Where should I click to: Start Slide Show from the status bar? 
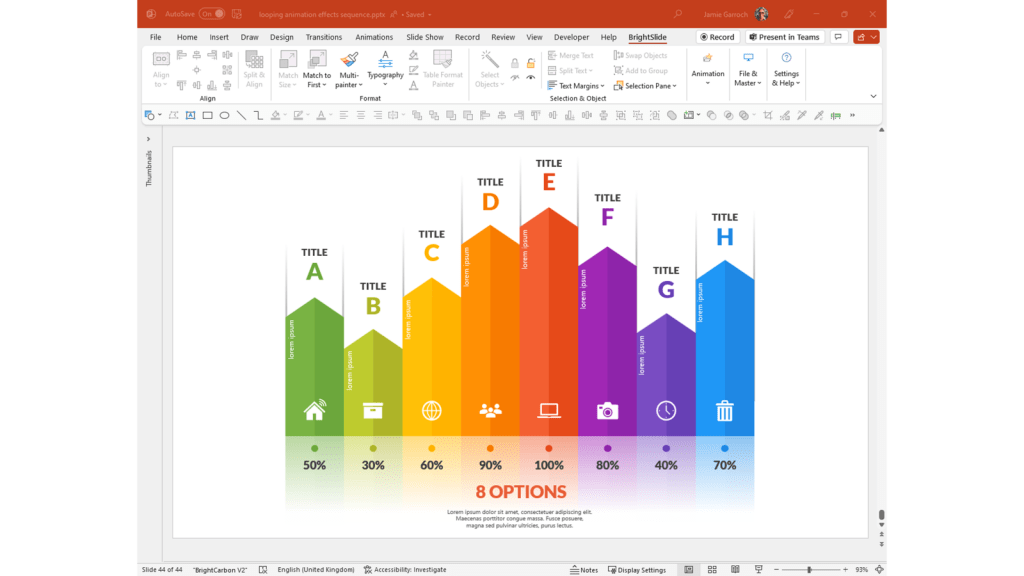click(758, 568)
